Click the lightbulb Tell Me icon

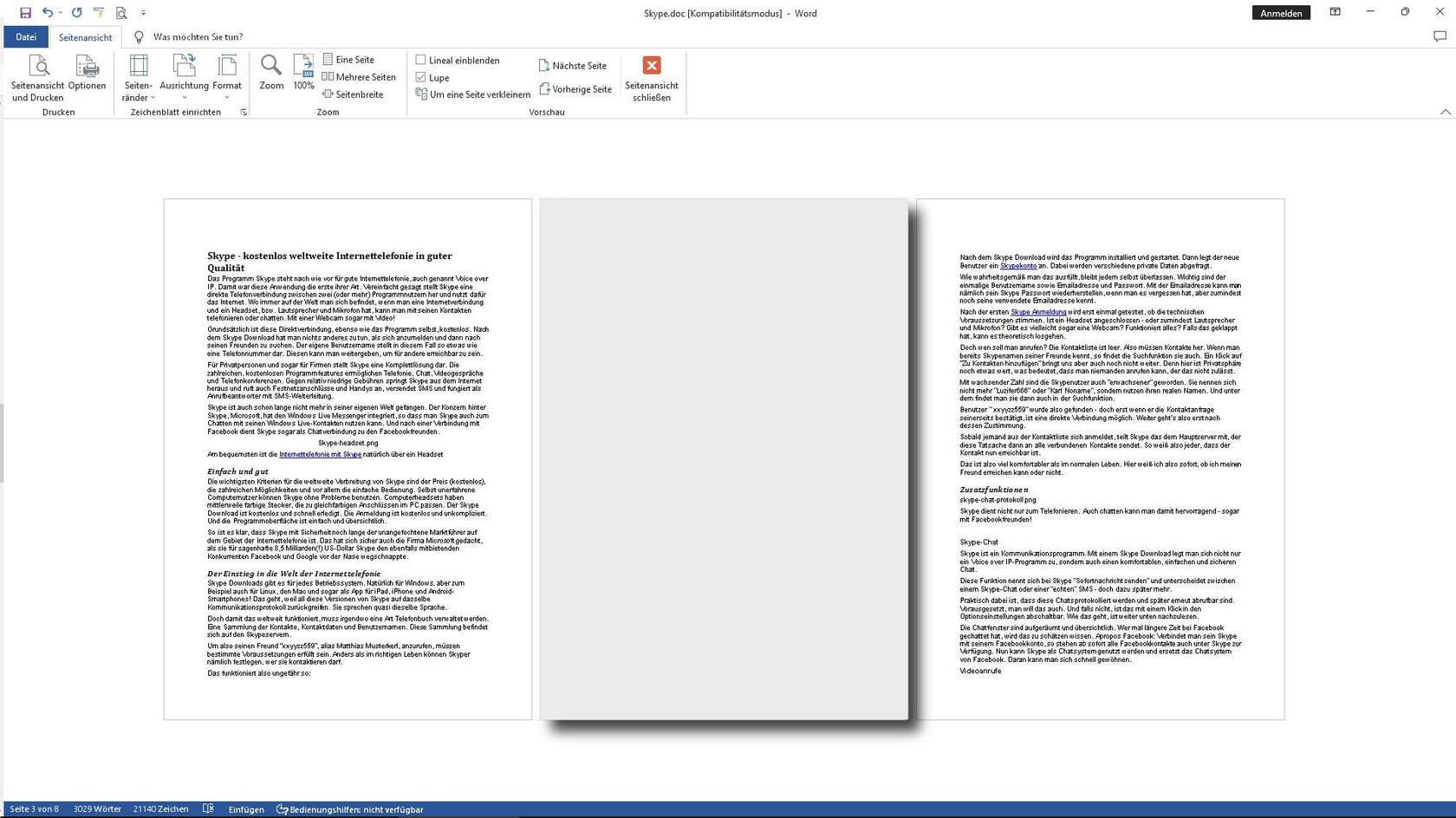(139, 37)
